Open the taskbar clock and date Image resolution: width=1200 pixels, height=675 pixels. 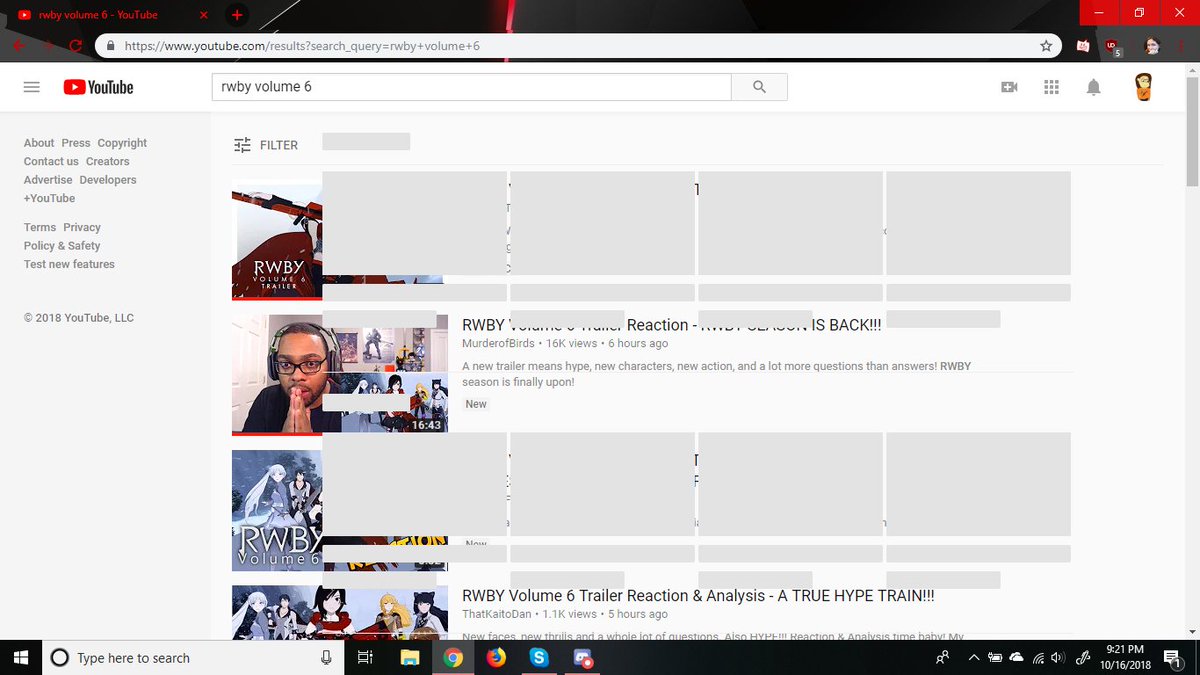coord(1124,657)
